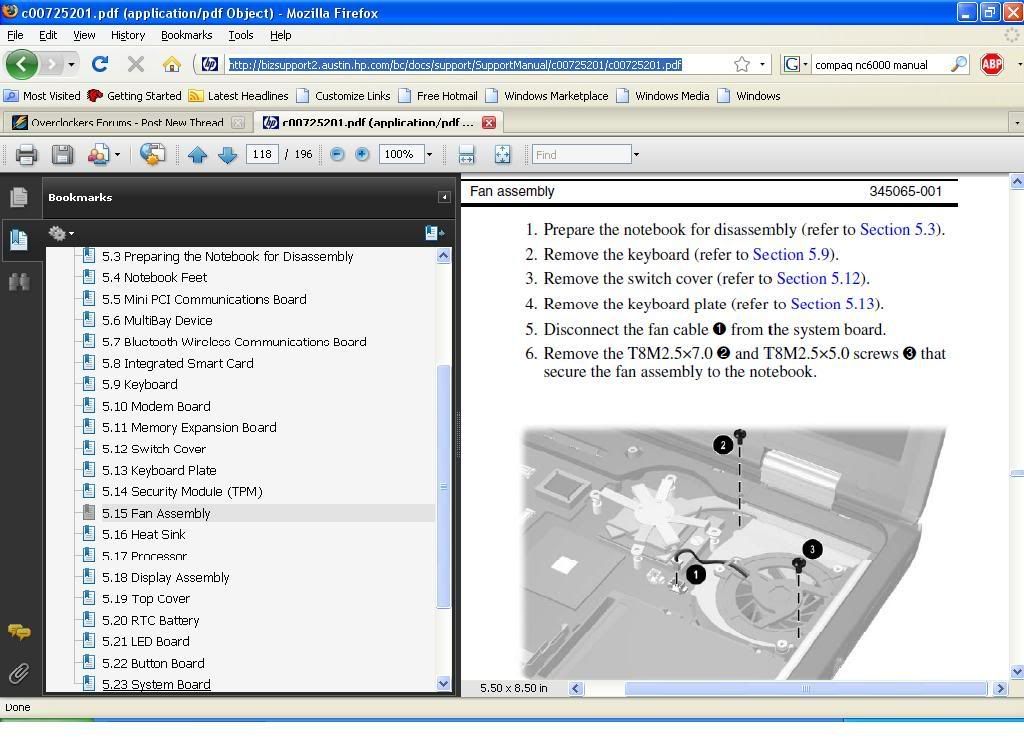
Task: Open the Pages thumbnail panel icon
Action: pyautogui.click(x=19, y=197)
